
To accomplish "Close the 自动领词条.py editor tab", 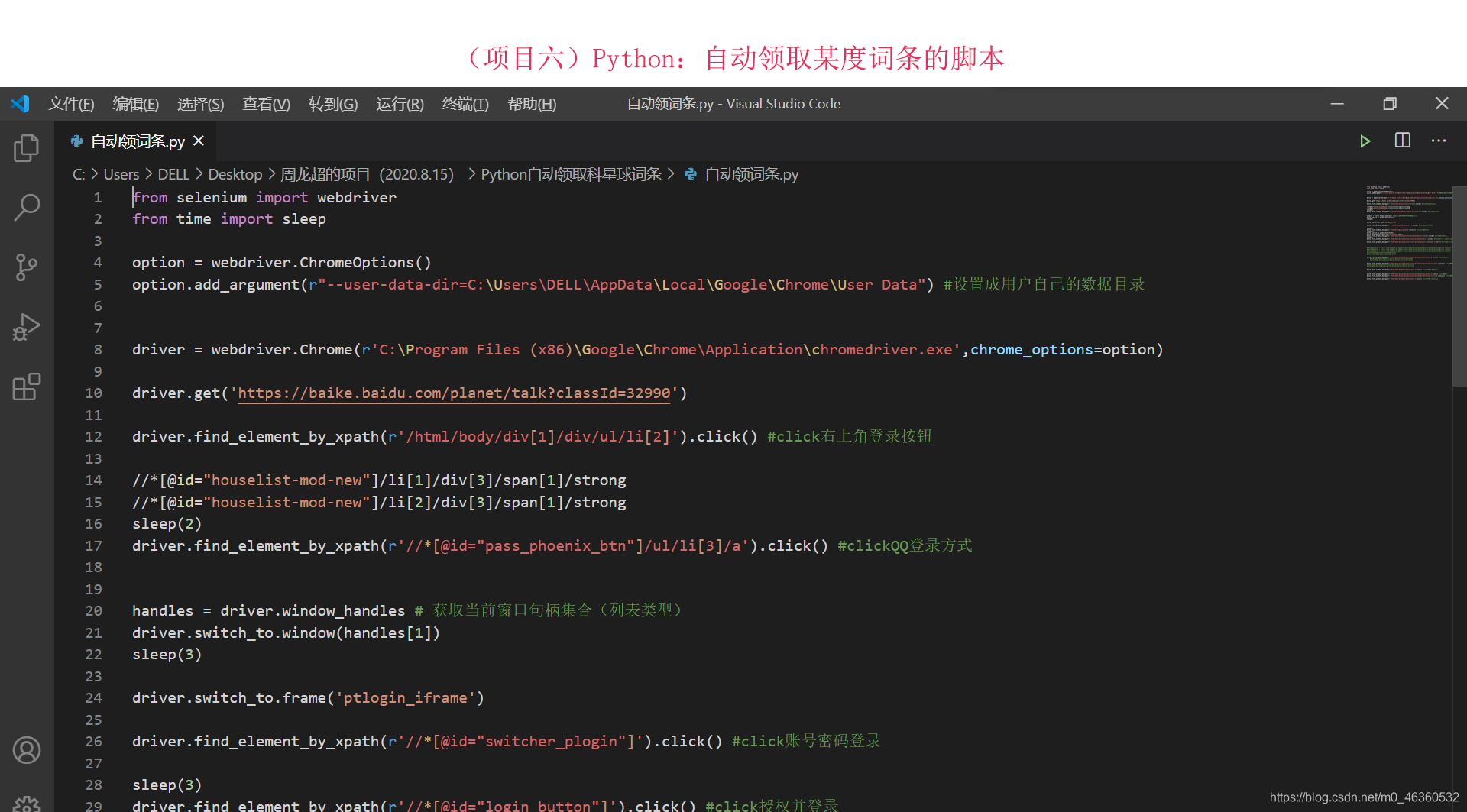I will point(199,141).
